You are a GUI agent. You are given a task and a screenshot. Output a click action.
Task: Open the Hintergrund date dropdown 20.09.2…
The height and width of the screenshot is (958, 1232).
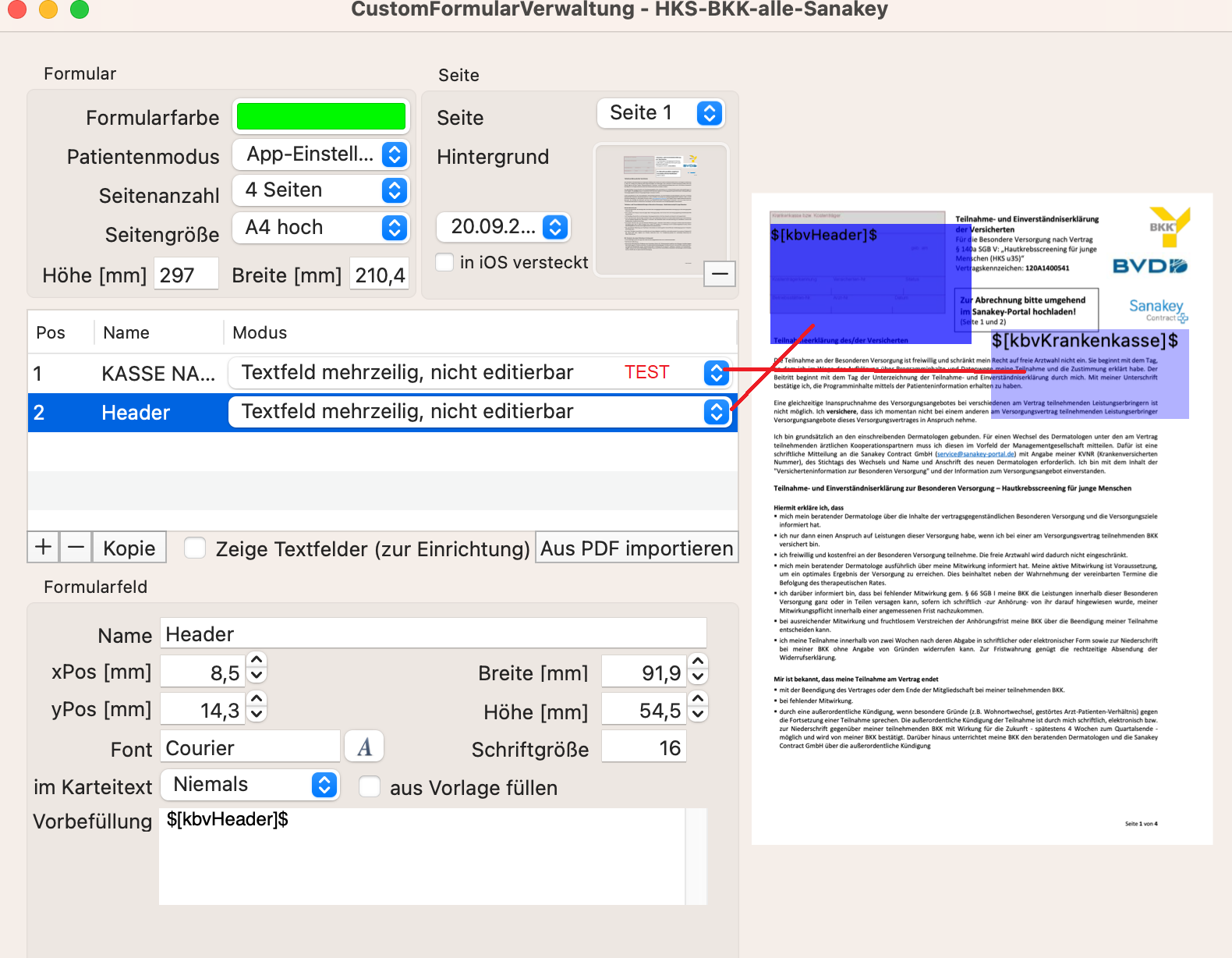coord(504,227)
